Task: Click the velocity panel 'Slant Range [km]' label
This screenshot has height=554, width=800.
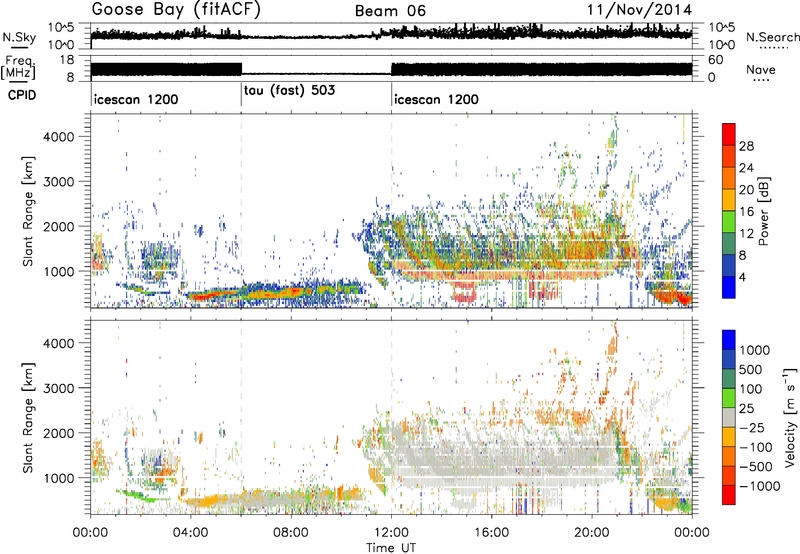Action: coord(28,418)
